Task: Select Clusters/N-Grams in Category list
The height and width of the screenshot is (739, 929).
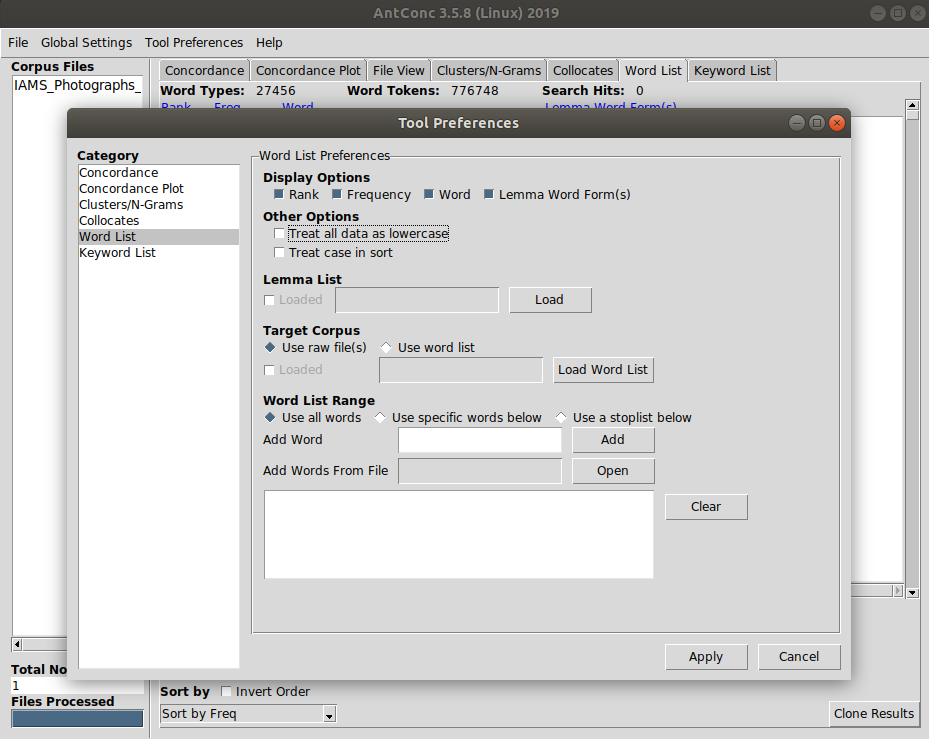Action: (159, 204)
